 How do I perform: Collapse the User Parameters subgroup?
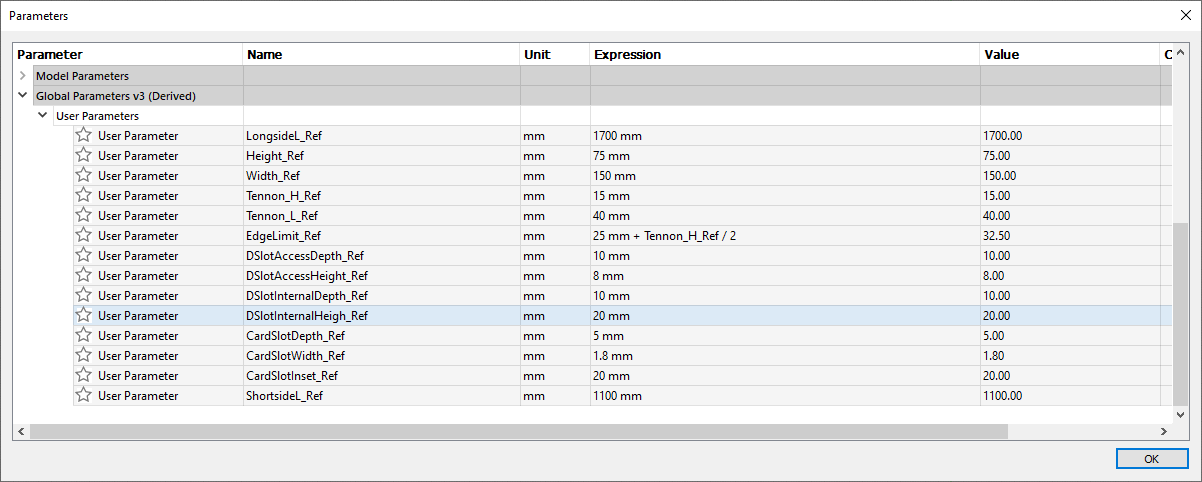click(x=42, y=116)
